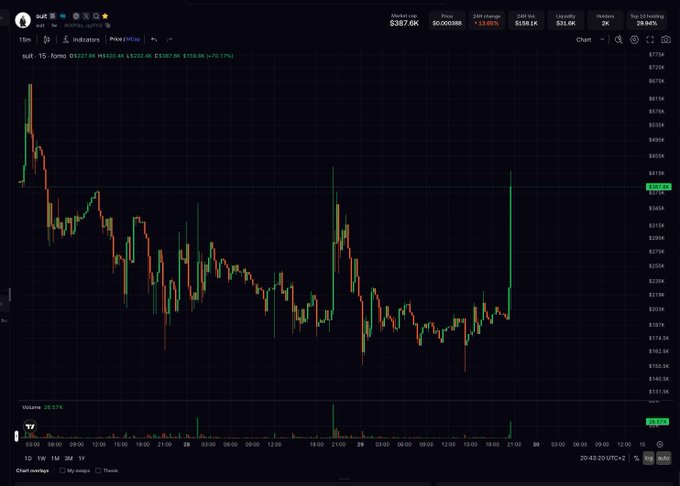
Task: Open chart settings hexagon icon
Action: (634, 39)
